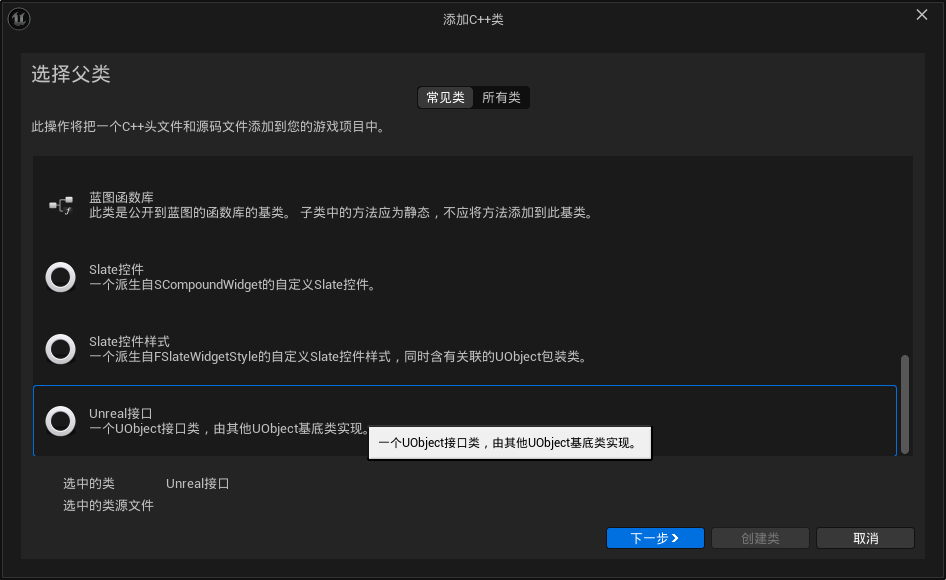
Task: Switch to the 所有类 tab
Action: coord(501,97)
